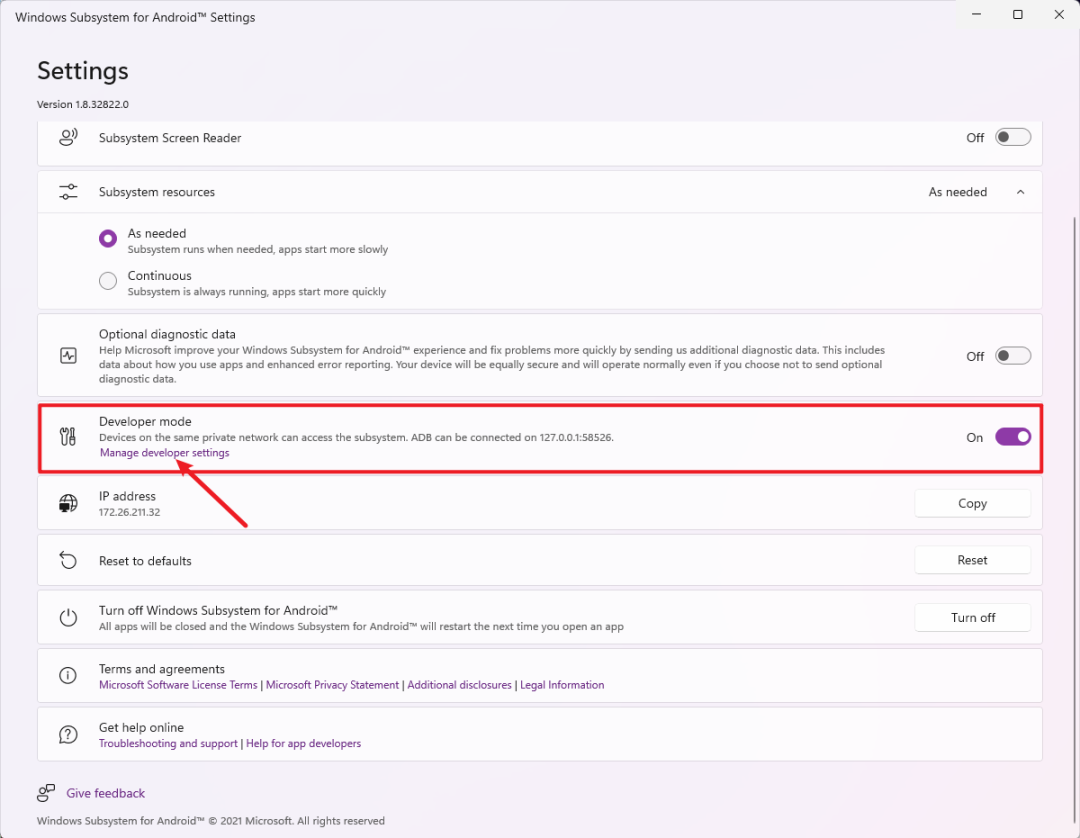Click the Settings heading
Image resolution: width=1080 pixels, height=838 pixels.
coord(83,71)
